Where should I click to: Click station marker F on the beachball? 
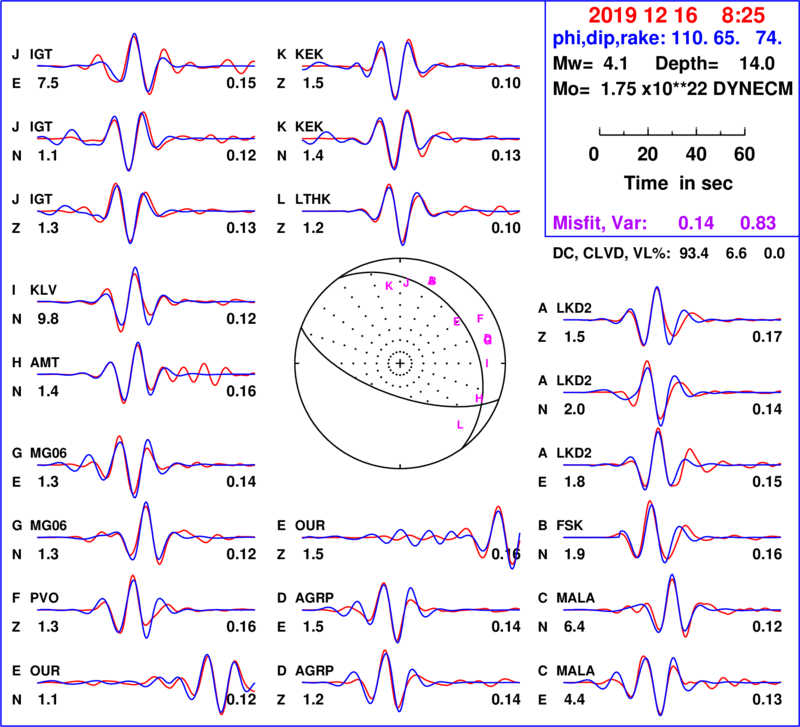[x=480, y=319]
